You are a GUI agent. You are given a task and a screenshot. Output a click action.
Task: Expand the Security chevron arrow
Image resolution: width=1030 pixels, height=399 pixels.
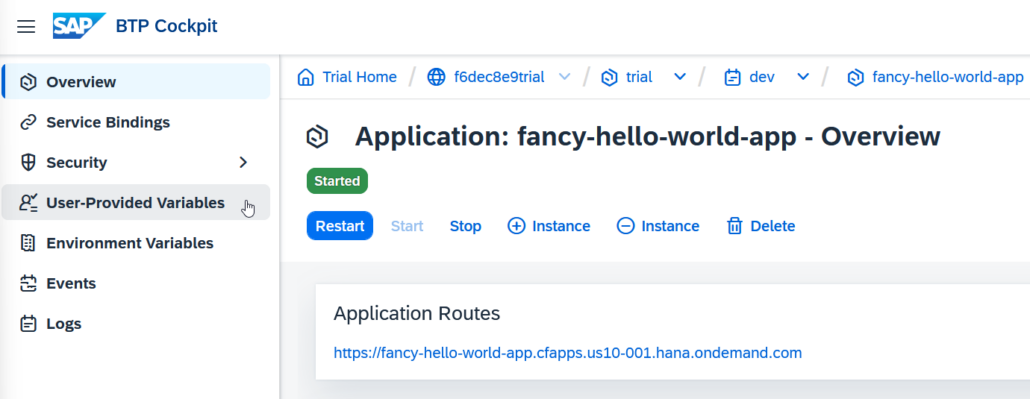pyautogui.click(x=243, y=162)
